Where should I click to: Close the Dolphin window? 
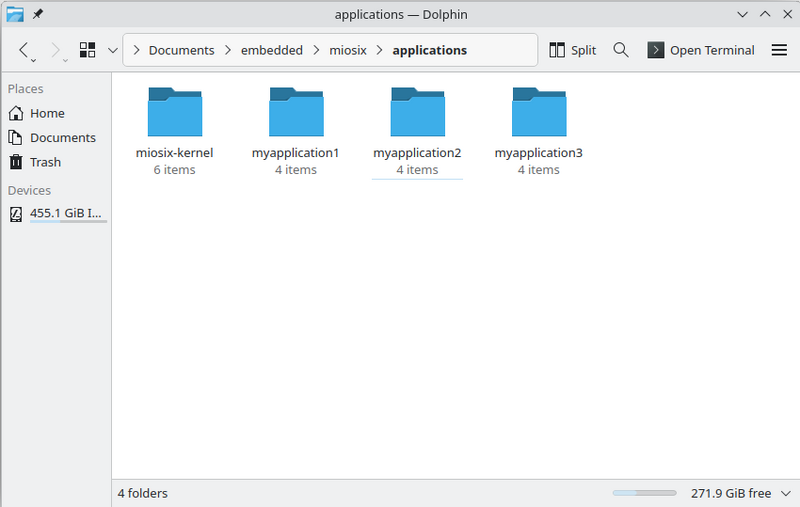click(x=787, y=14)
